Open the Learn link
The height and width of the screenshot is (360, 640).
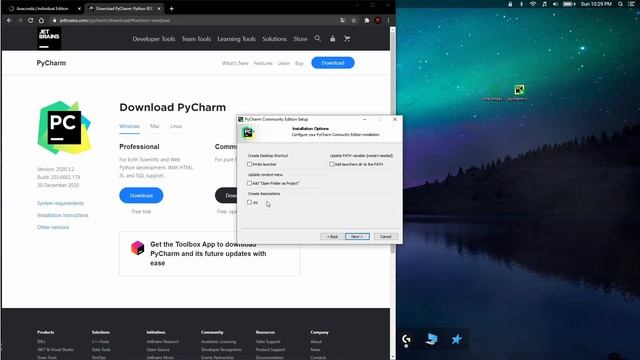[284, 63]
